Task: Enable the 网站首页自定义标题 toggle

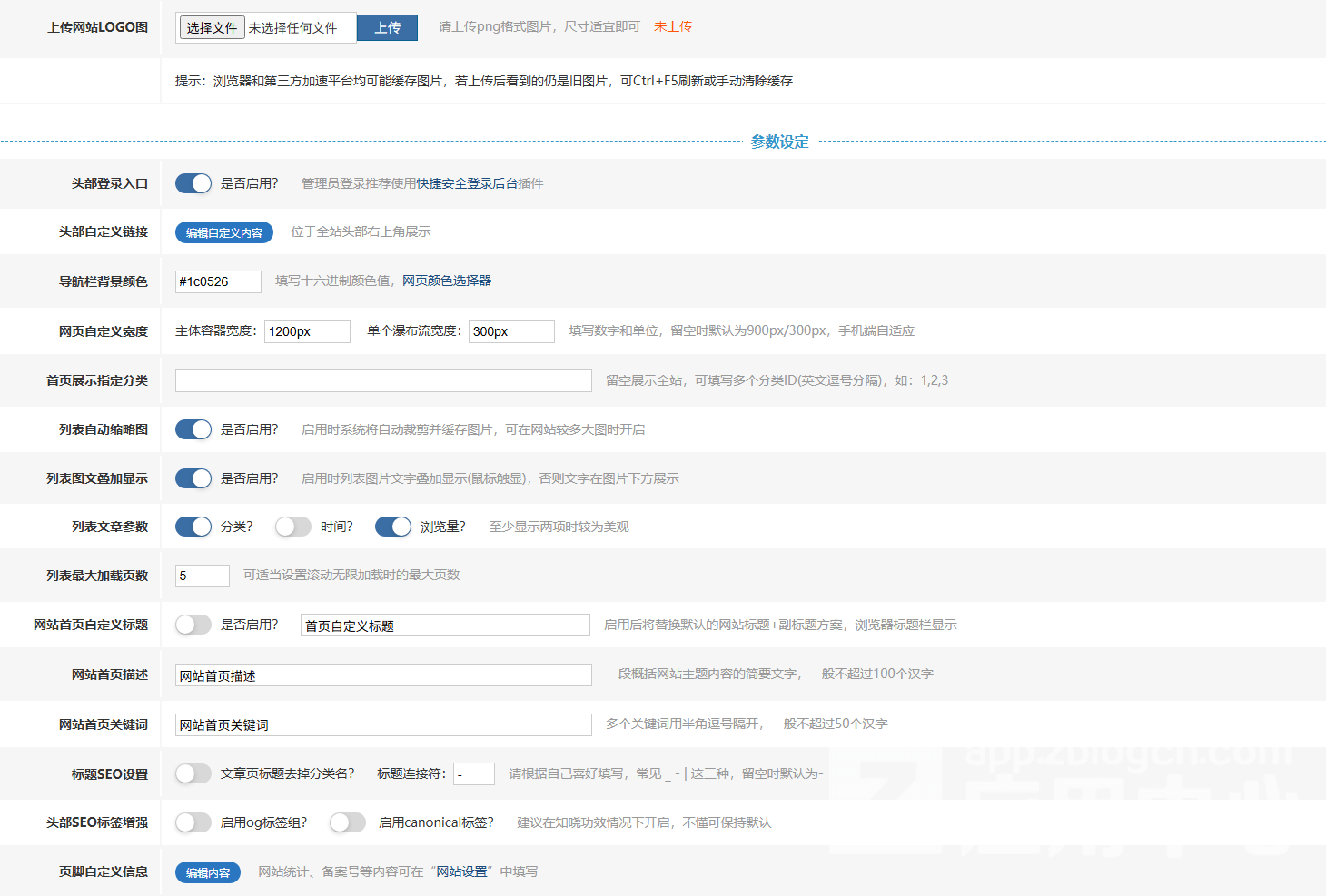Action: pyautogui.click(x=193, y=625)
